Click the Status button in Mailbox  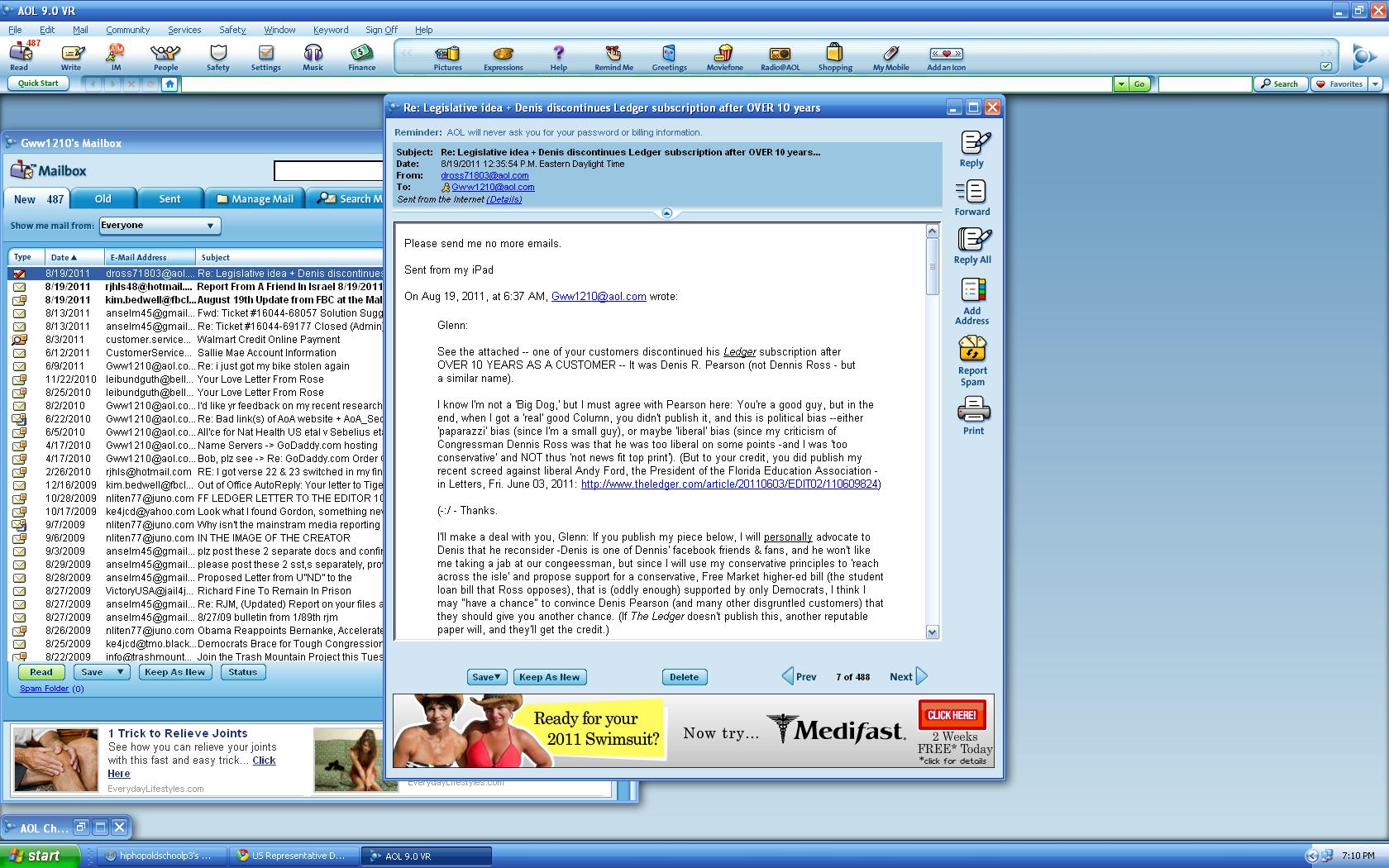tap(242, 672)
